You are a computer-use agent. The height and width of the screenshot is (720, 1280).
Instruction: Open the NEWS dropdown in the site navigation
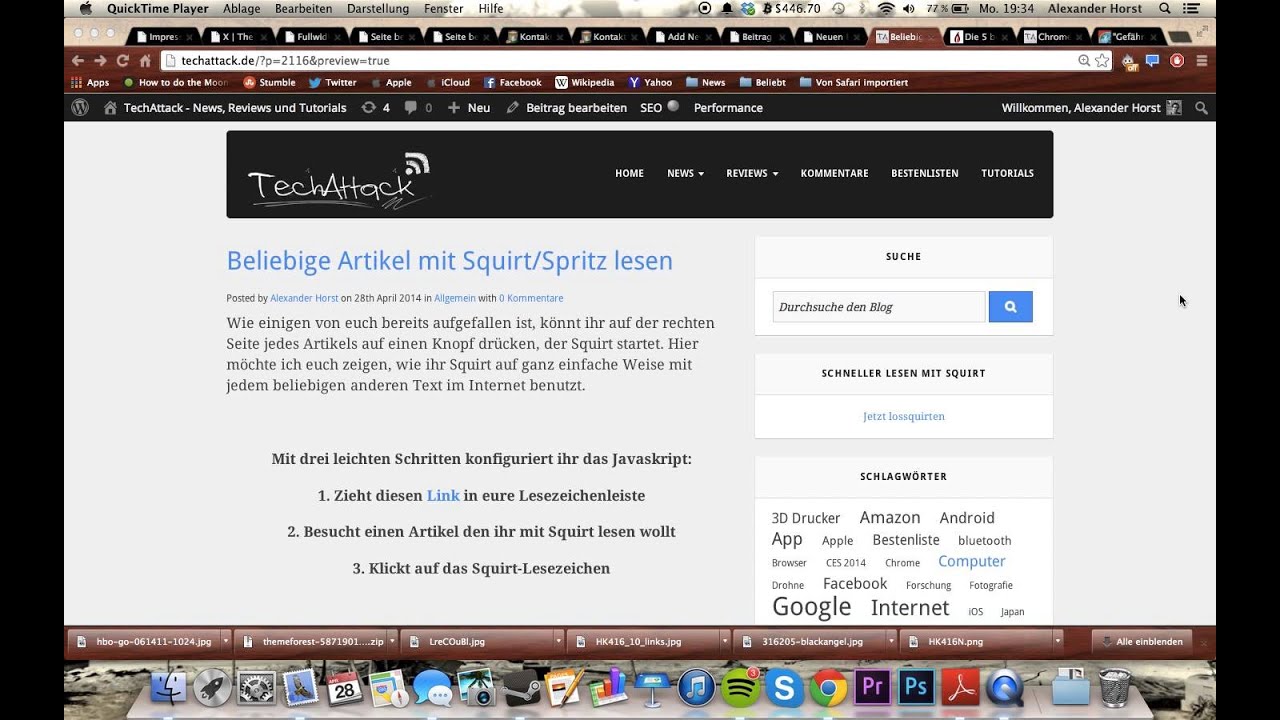click(684, 173)
